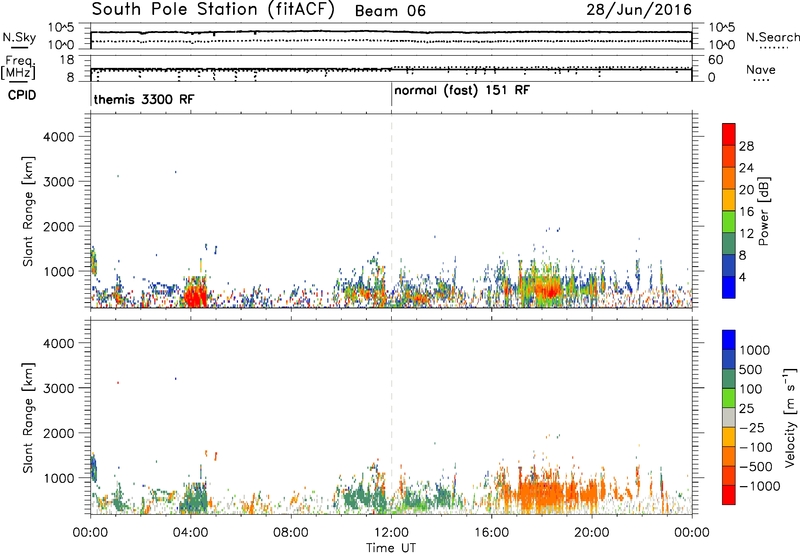Click the 'Slant Range [km]' label of the velocity panel

click(28, 418)
